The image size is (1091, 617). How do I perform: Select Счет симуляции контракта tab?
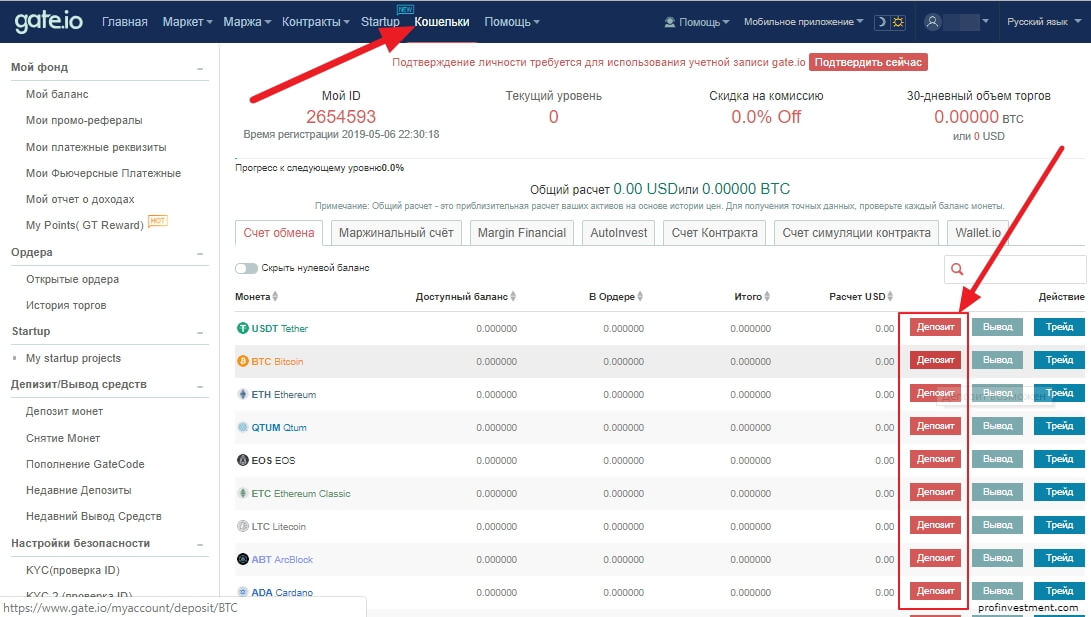(x=857, y=233)
